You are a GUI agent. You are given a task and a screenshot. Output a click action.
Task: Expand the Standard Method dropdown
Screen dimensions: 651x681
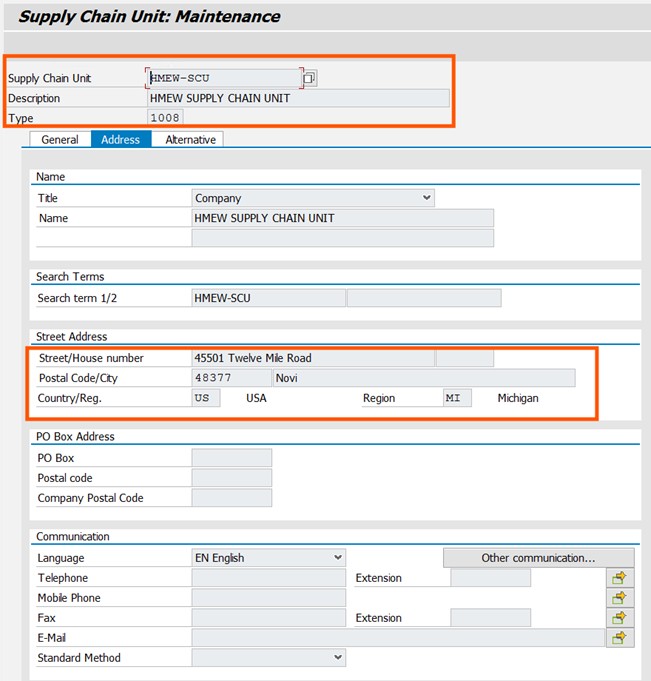point(338,658)
